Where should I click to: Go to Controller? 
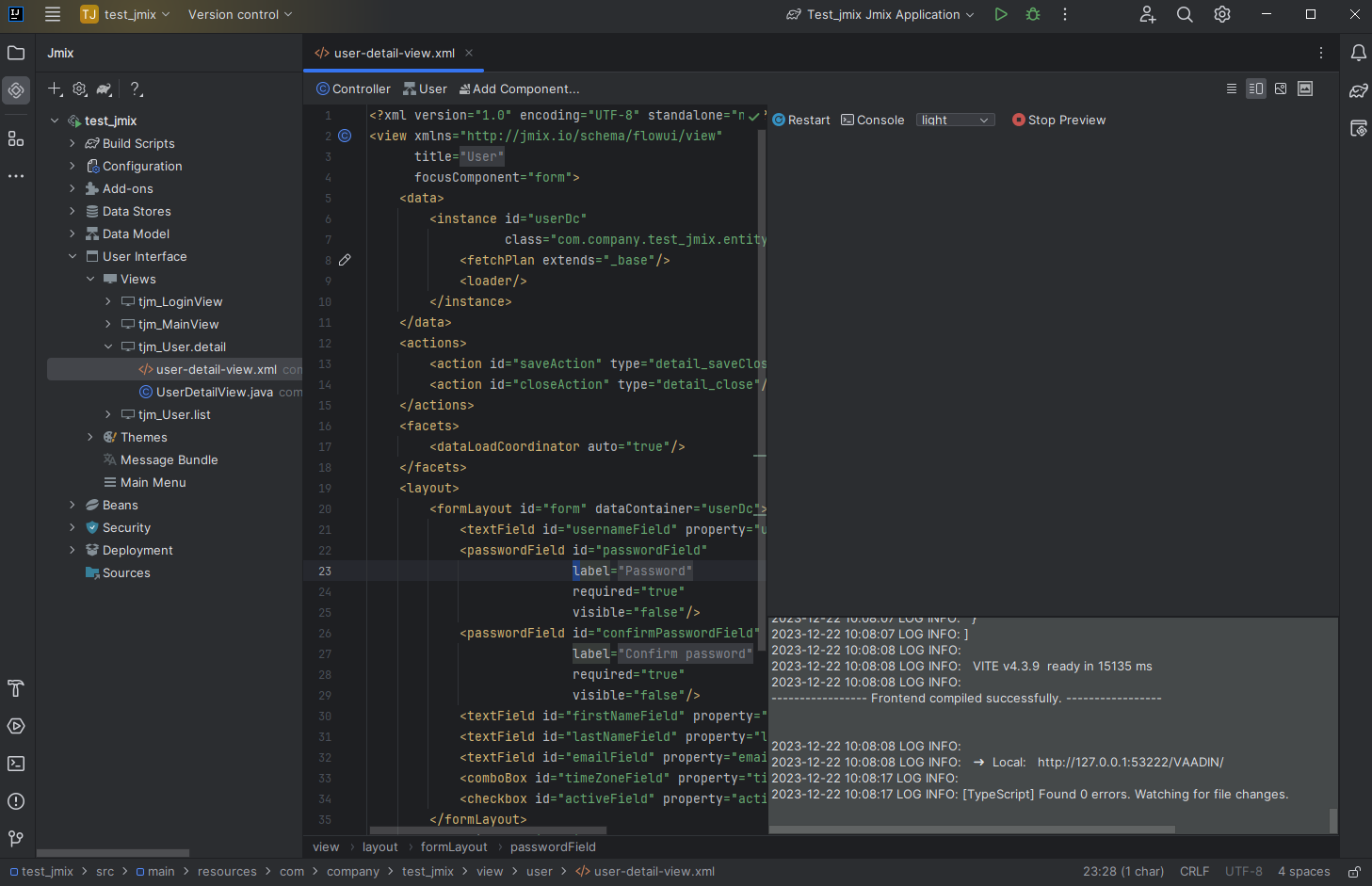(353, 89)
